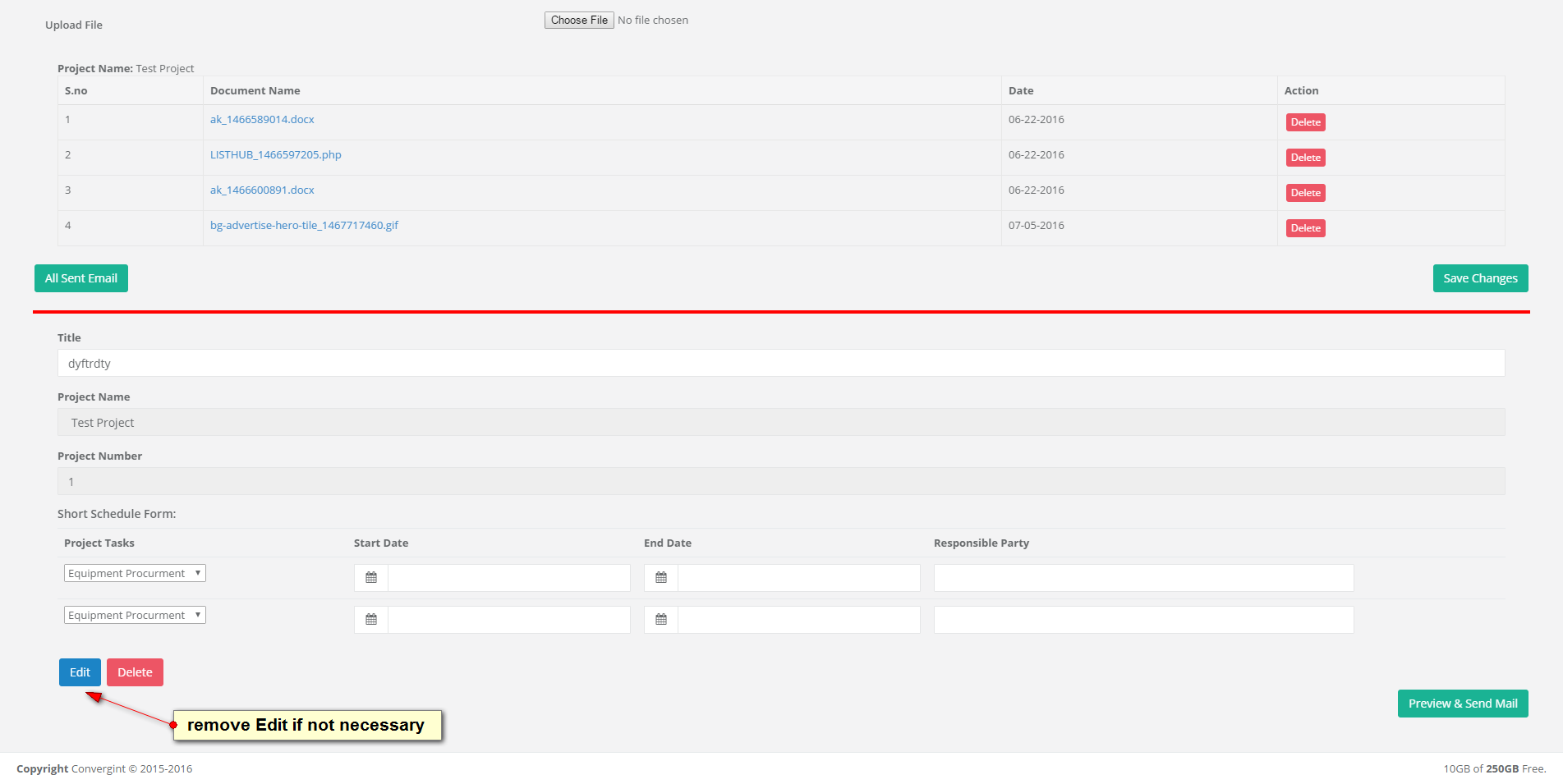Open bg-advertise-hero-tile_1467717460.gif link
Image resolution: width=1563 pixels, height=784 pixels.
click(x=304, y=225)
